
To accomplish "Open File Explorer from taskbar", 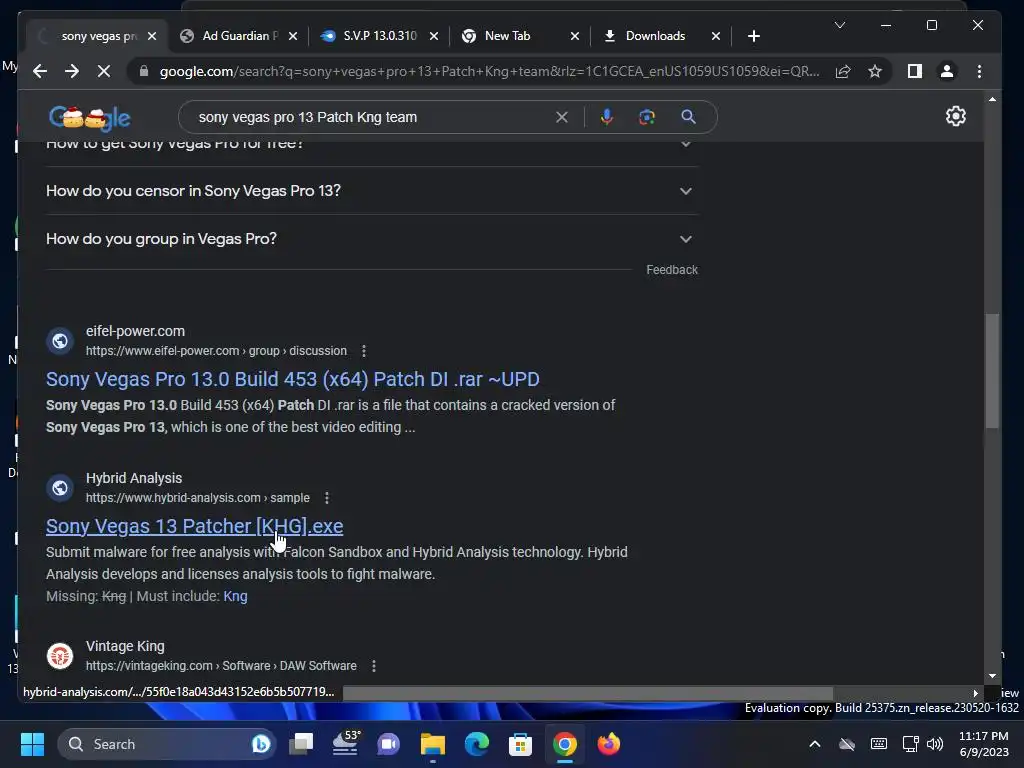I will (x=432, y=744).
